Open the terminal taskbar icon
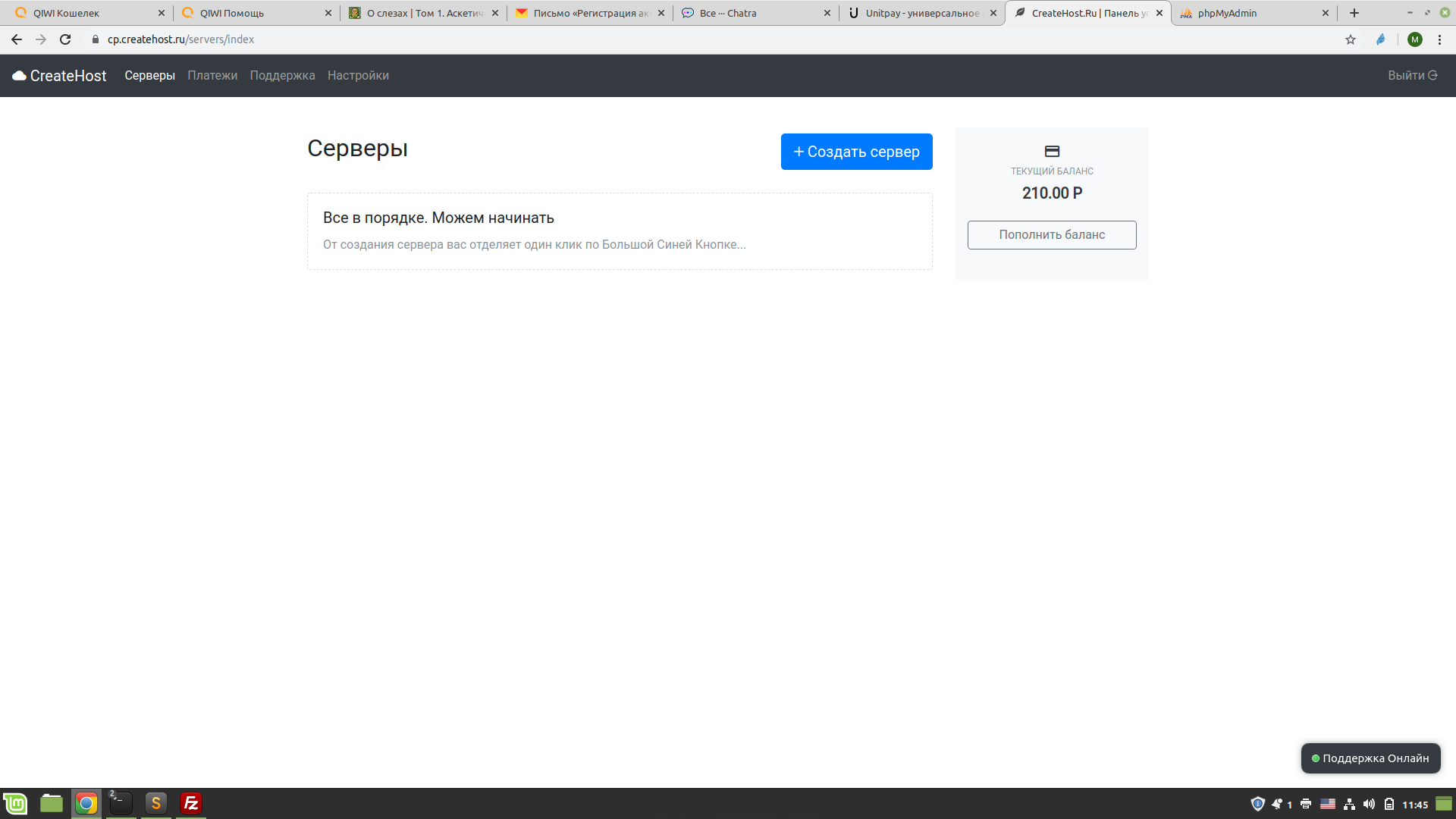 tap(121, 803)
